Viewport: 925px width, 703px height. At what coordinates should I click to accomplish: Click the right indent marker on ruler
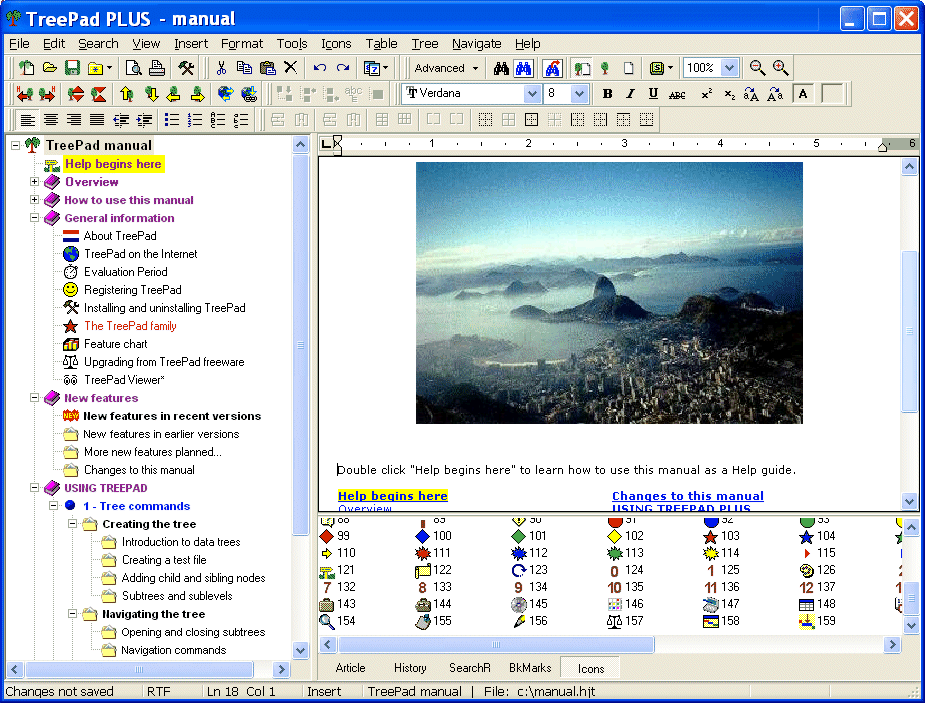[x=882, y=147]
